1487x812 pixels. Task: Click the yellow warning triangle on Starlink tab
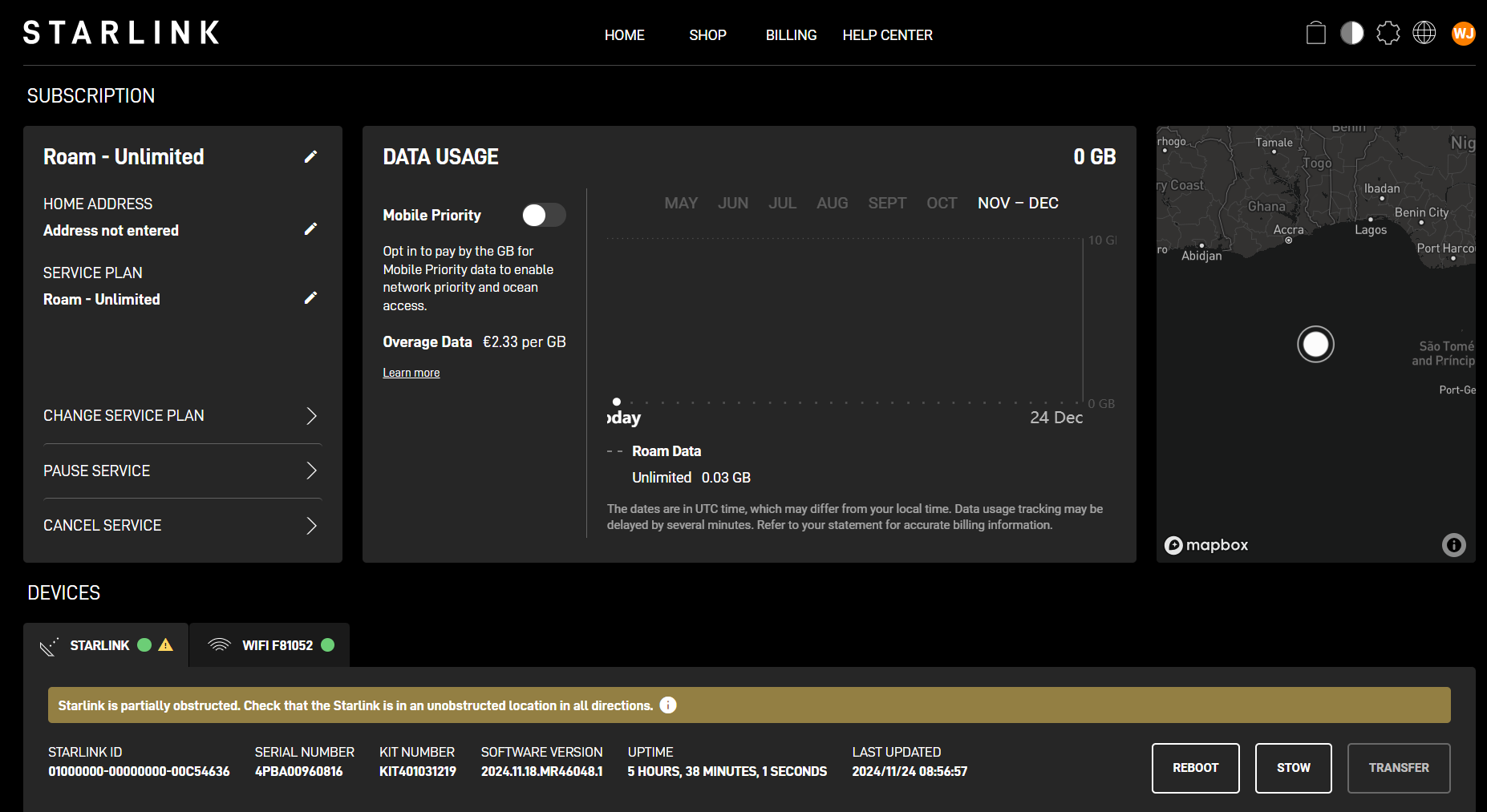pyautogui.click(x=166, y=644)
